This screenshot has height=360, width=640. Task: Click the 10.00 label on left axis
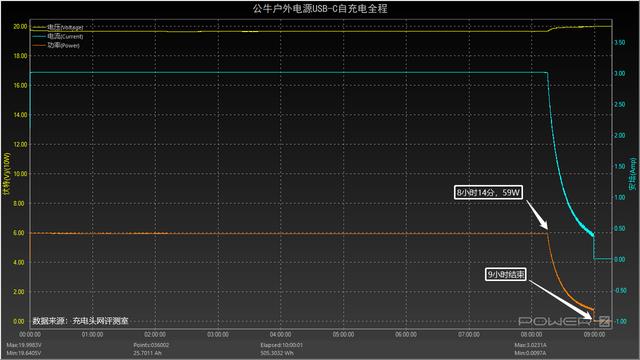(20, 174)
